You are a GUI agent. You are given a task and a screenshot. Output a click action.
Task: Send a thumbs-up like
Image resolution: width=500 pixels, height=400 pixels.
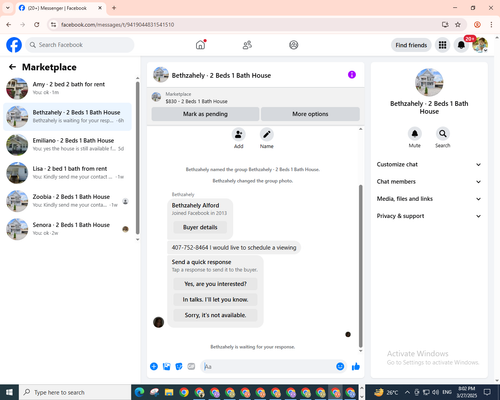(x=356, y=367)
